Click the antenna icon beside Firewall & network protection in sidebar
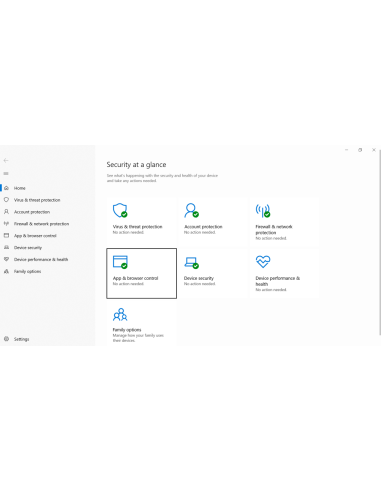Image resolution: width=381 pixels, height=492 pixels. point(6,223)
